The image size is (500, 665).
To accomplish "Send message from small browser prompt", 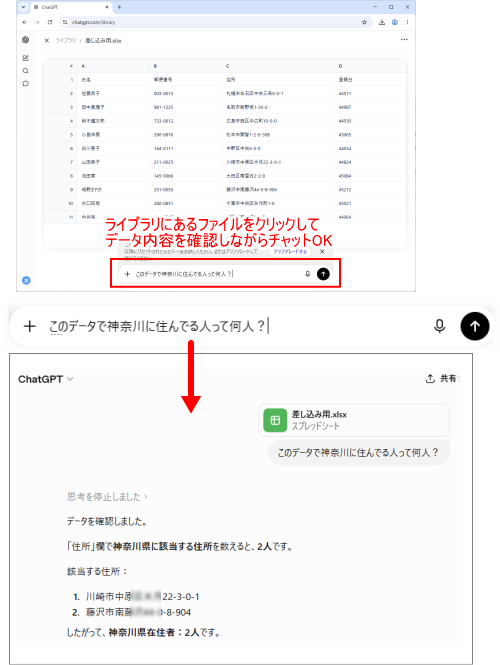I will click(323, 274).
